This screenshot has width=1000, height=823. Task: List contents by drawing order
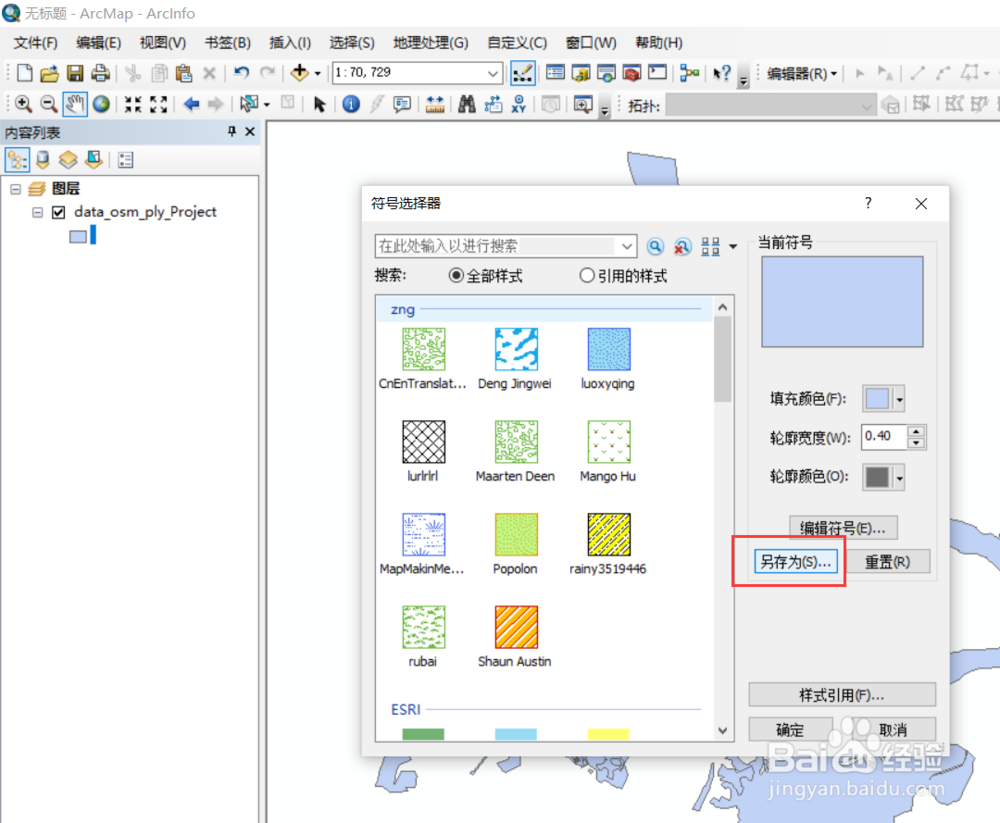pos(17,159)
